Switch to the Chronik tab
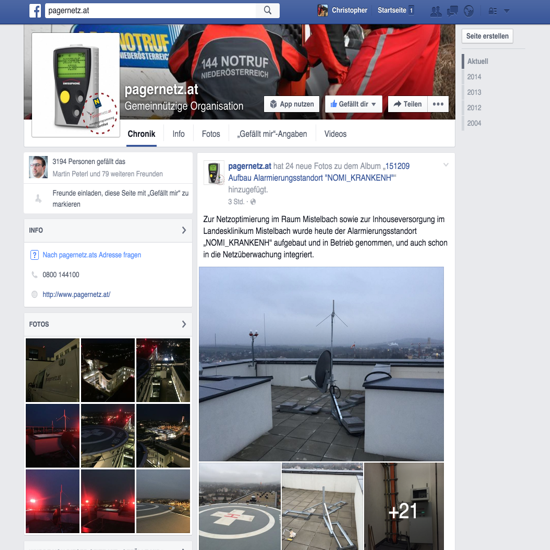The image size is (550, 550). click(141, 134)
